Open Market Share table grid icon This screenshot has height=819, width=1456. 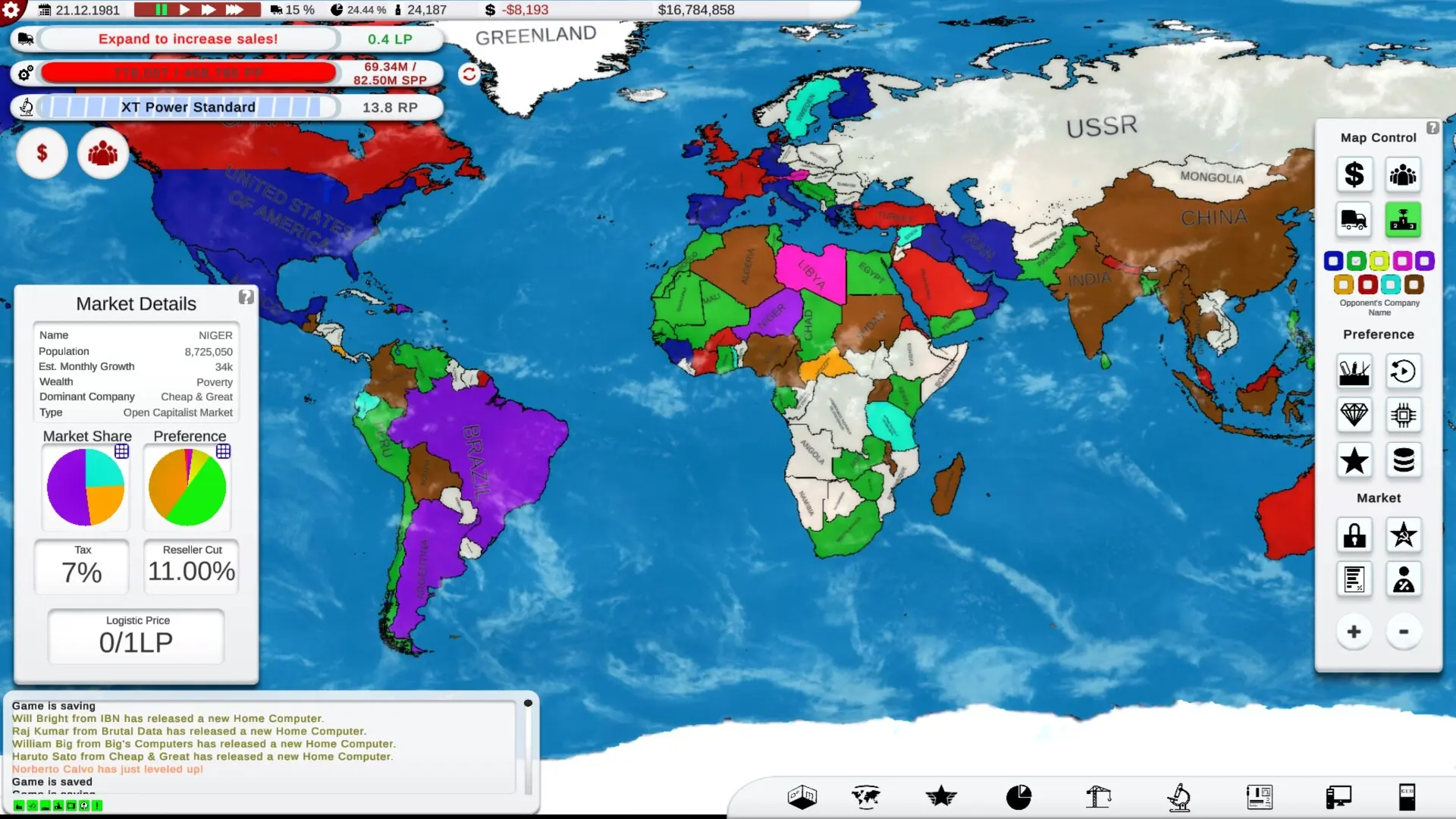(121, 451)
